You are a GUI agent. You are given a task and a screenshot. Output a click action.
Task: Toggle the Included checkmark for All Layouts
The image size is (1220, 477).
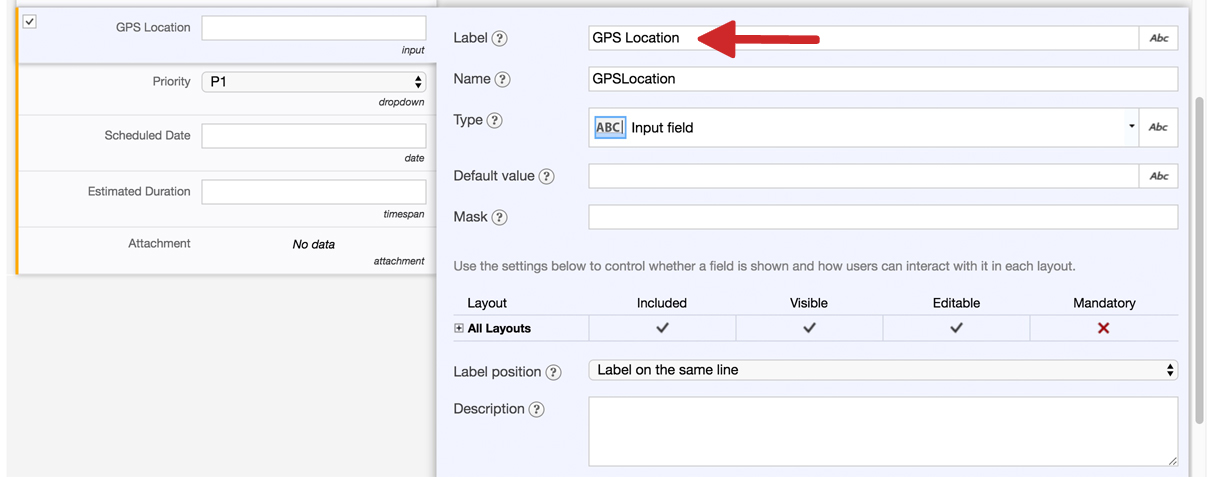[662, 328]
